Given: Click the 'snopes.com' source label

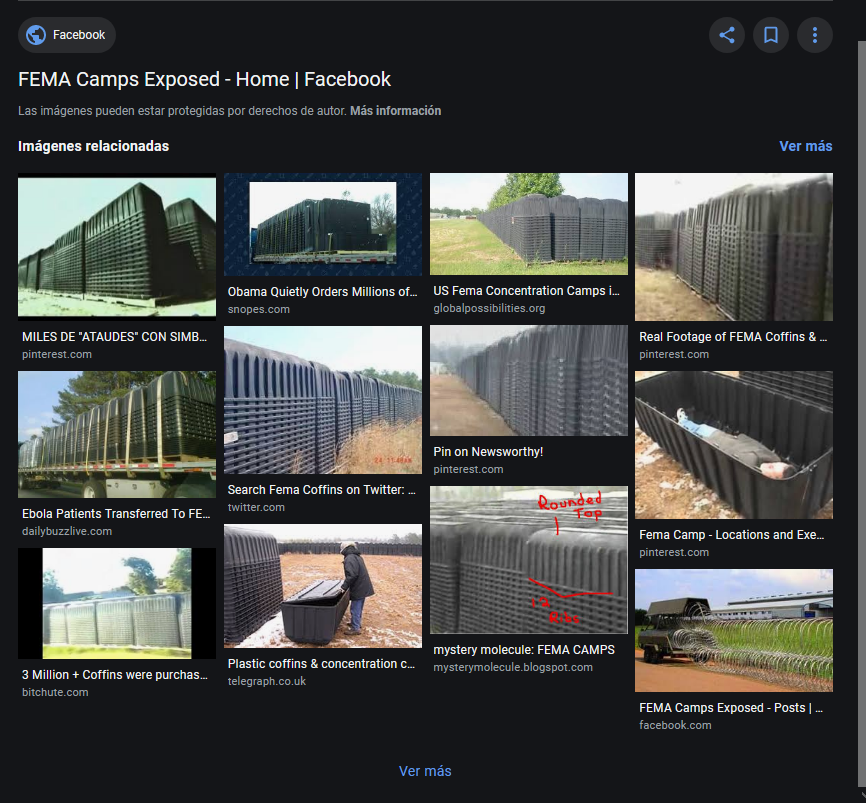Looking at the screenshot, I should (258, 309).
